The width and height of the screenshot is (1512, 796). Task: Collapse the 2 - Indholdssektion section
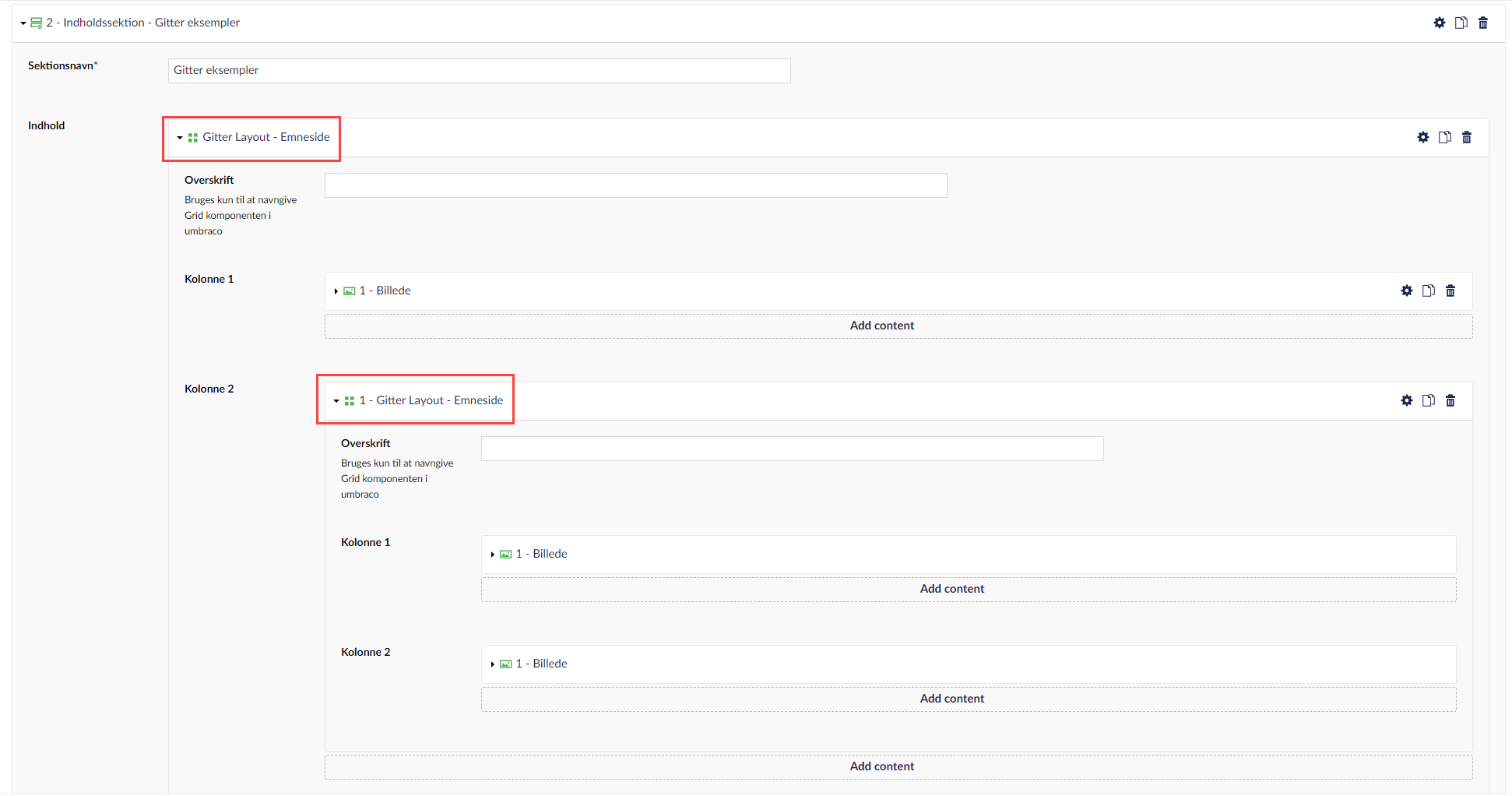point(23,23)
